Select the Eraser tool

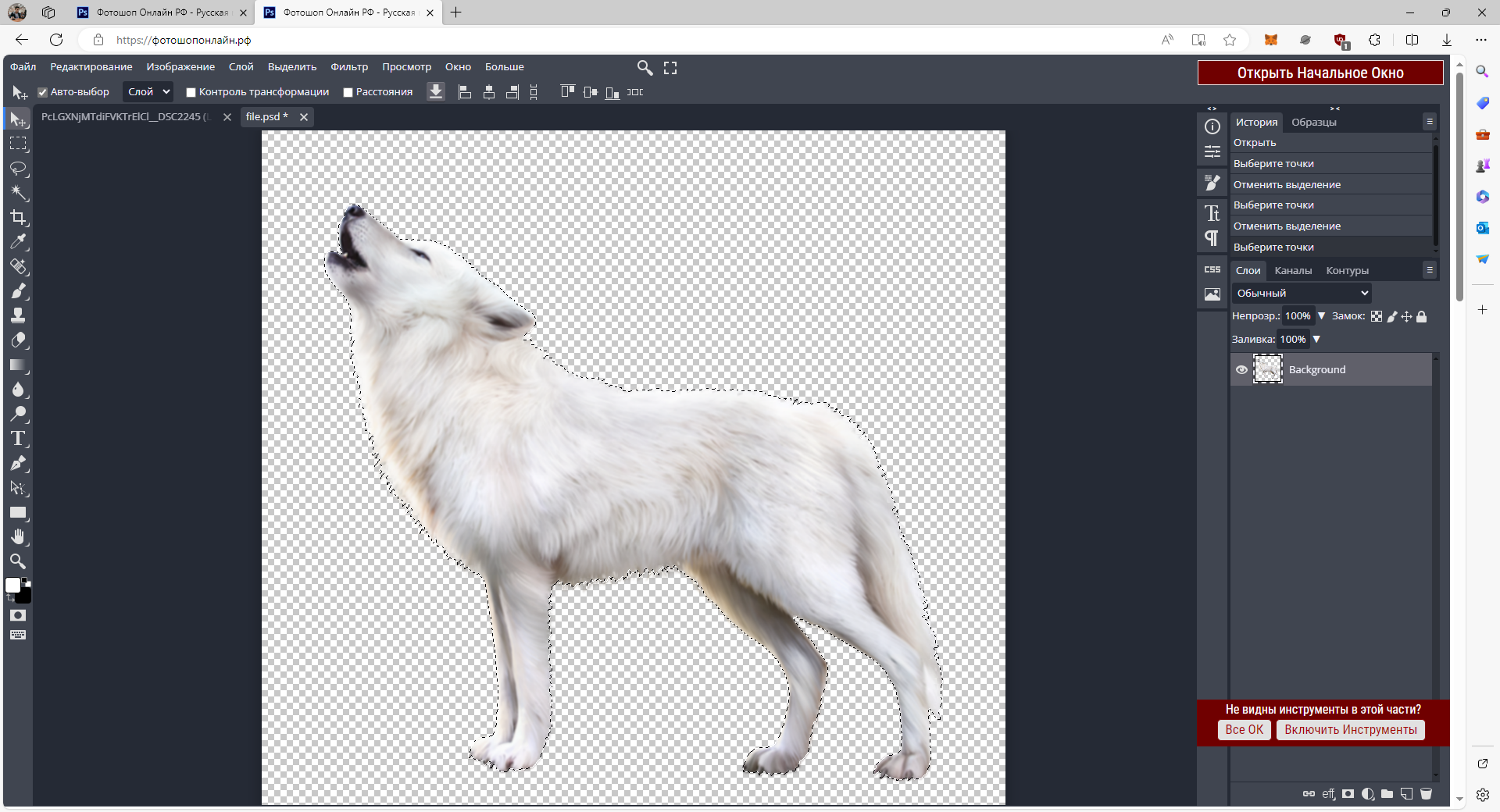tap(19, 340)
